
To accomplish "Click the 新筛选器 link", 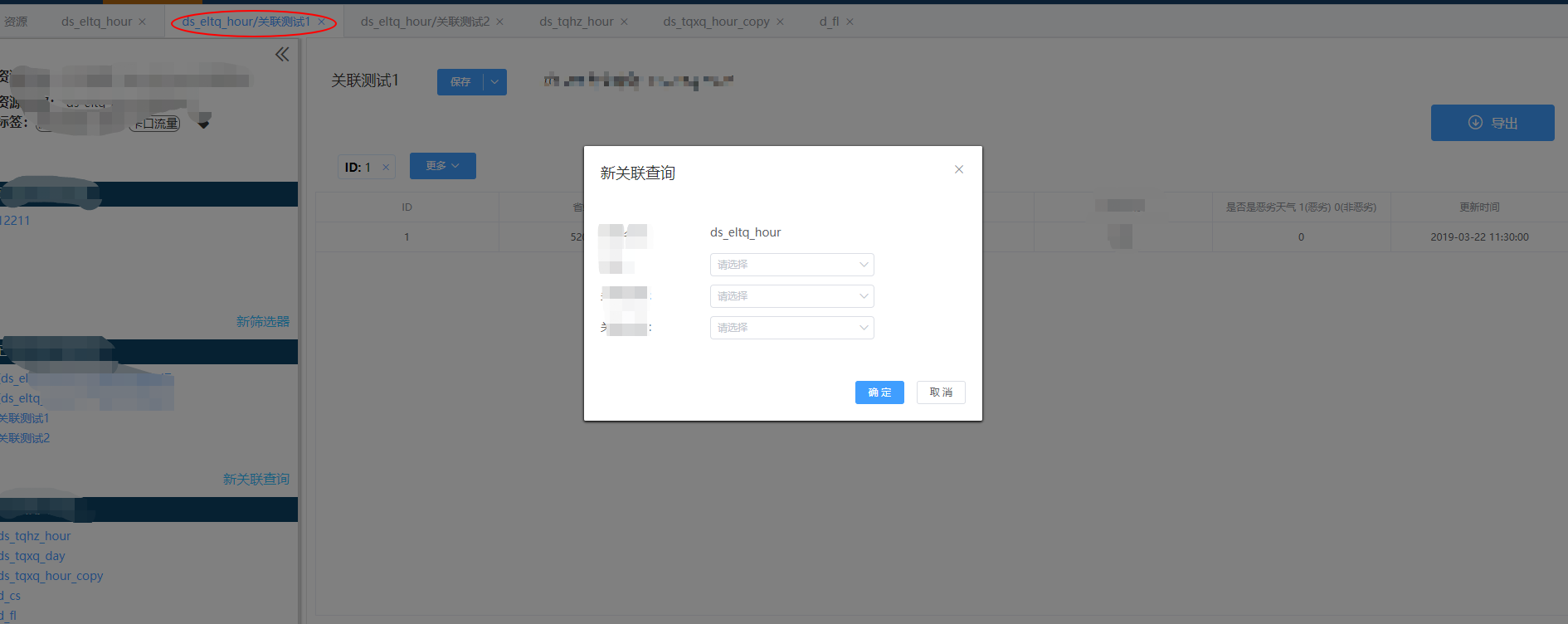I will (263, 322).
